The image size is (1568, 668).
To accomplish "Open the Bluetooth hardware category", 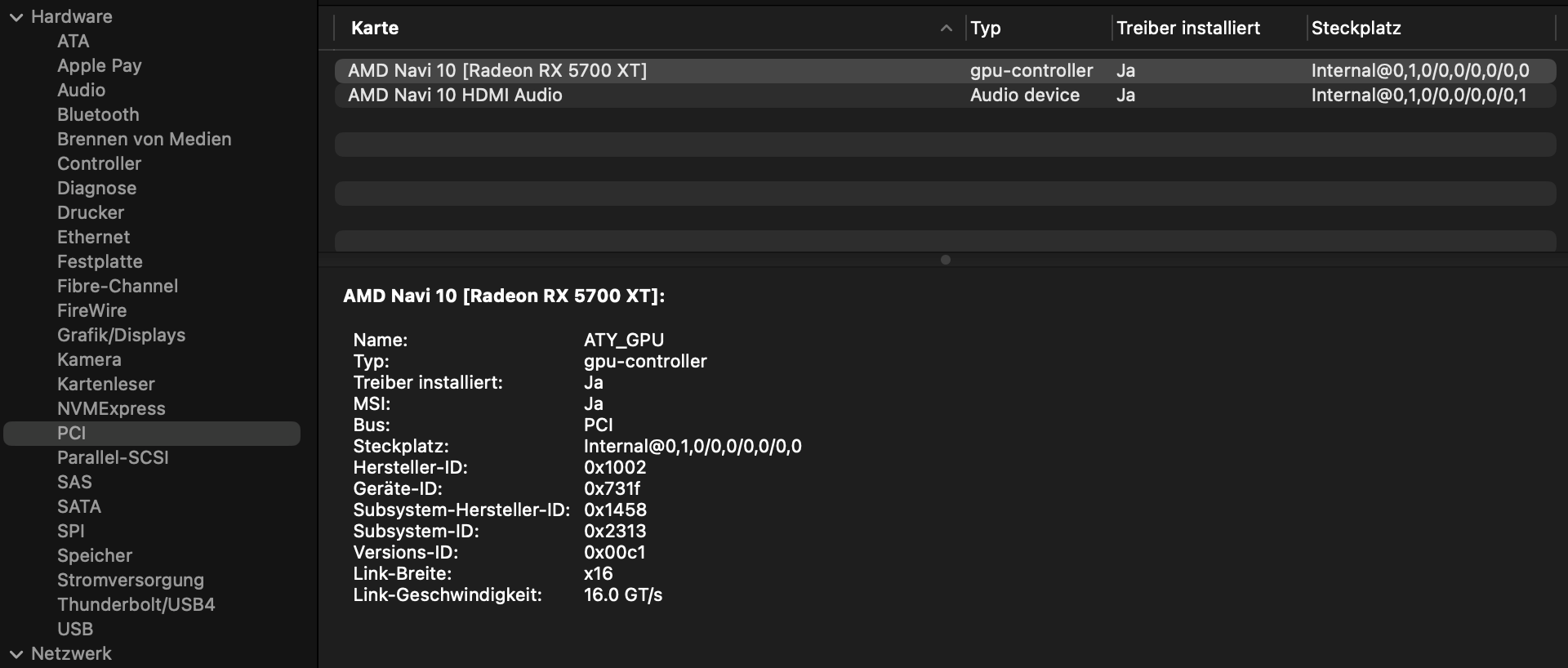I will tap(98, 115).
